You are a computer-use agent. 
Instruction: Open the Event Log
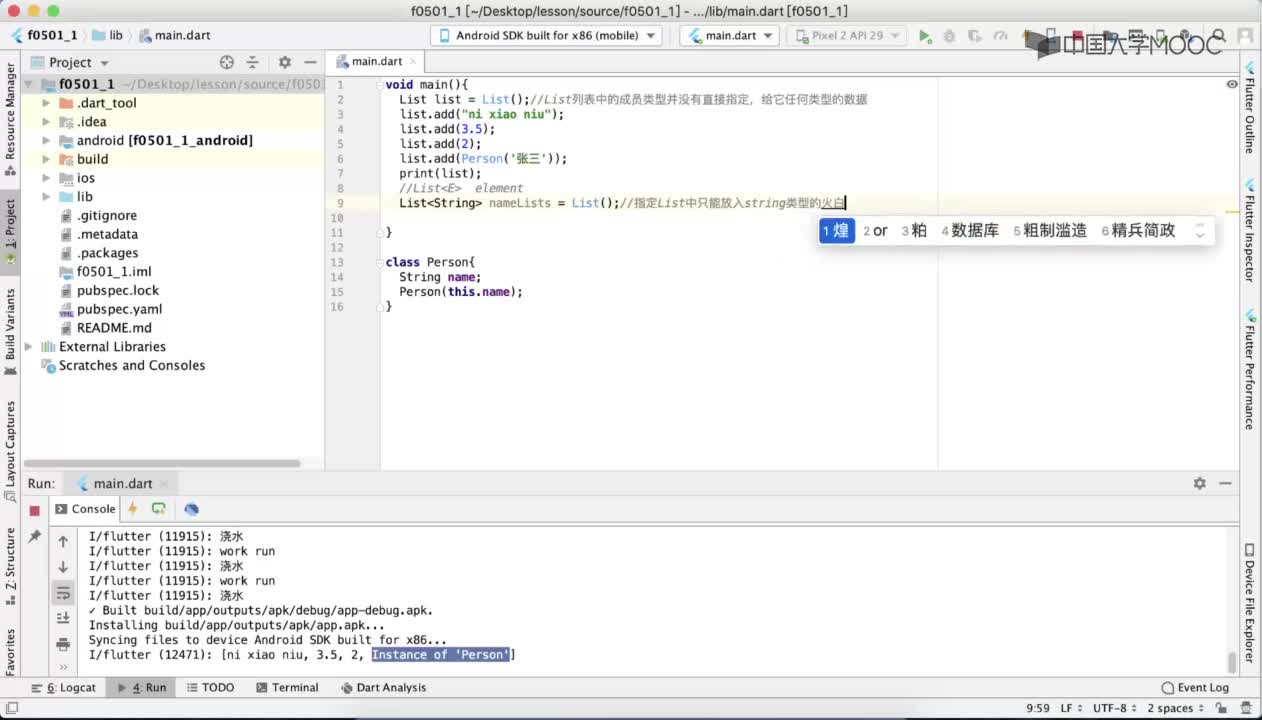tap(1195, 688)
